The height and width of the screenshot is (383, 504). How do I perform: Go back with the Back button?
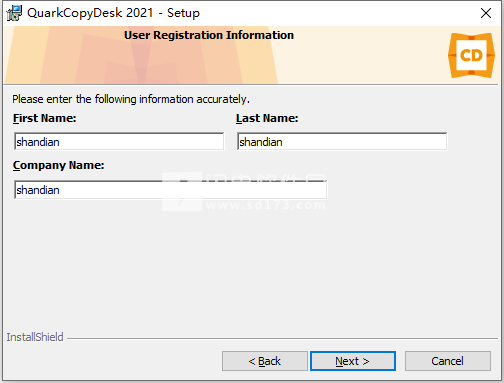click(265, 361)
